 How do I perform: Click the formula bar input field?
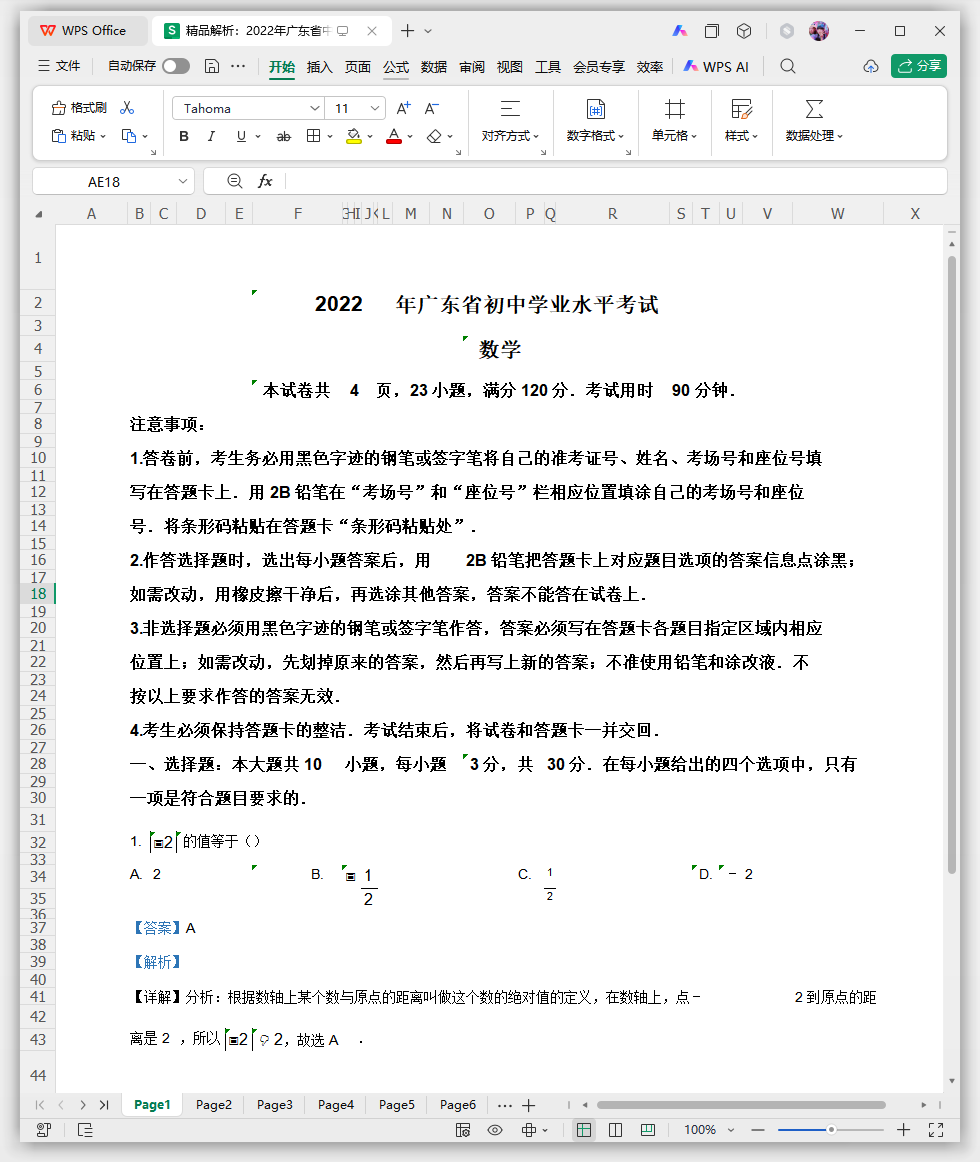(x=615, y=181)
